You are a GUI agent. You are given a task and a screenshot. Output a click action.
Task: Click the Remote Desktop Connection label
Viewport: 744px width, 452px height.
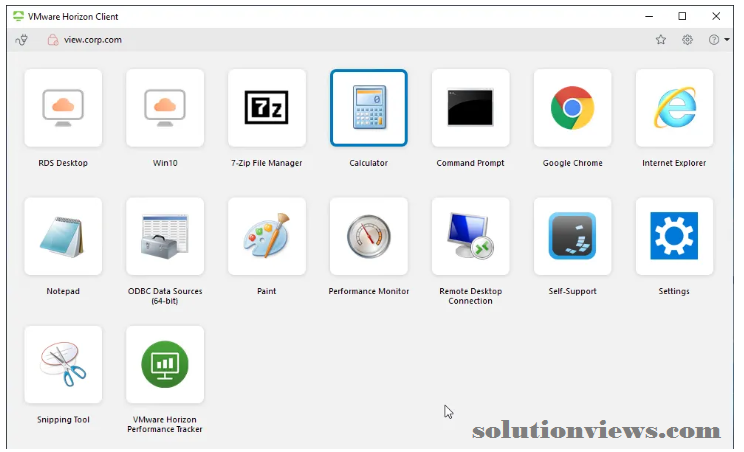coord(471,296)
